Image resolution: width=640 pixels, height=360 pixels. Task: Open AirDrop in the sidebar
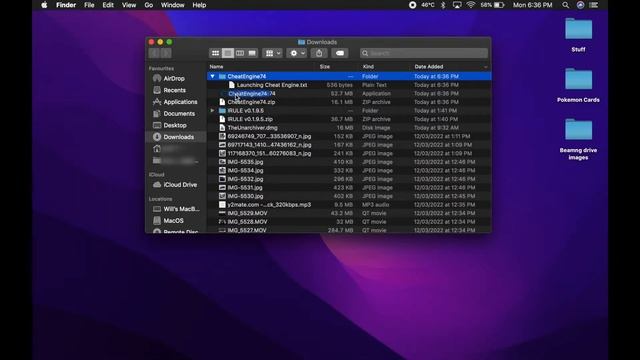[174, 78]
